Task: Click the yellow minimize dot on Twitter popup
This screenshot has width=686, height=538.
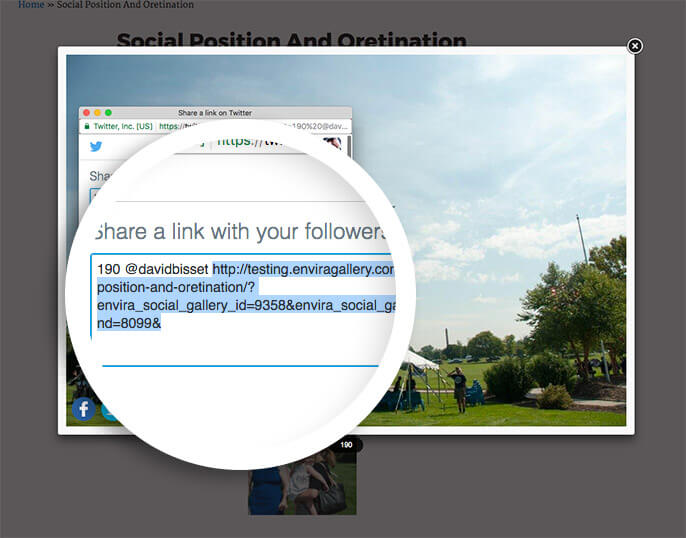Action: [x=97, y=113]
